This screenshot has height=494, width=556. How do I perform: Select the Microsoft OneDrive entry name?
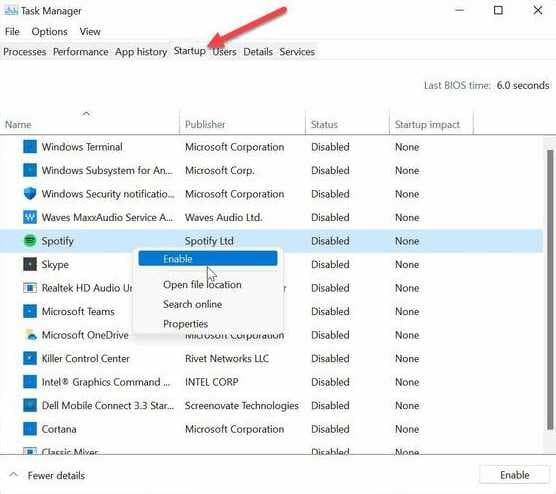click(x=85, y=335)
